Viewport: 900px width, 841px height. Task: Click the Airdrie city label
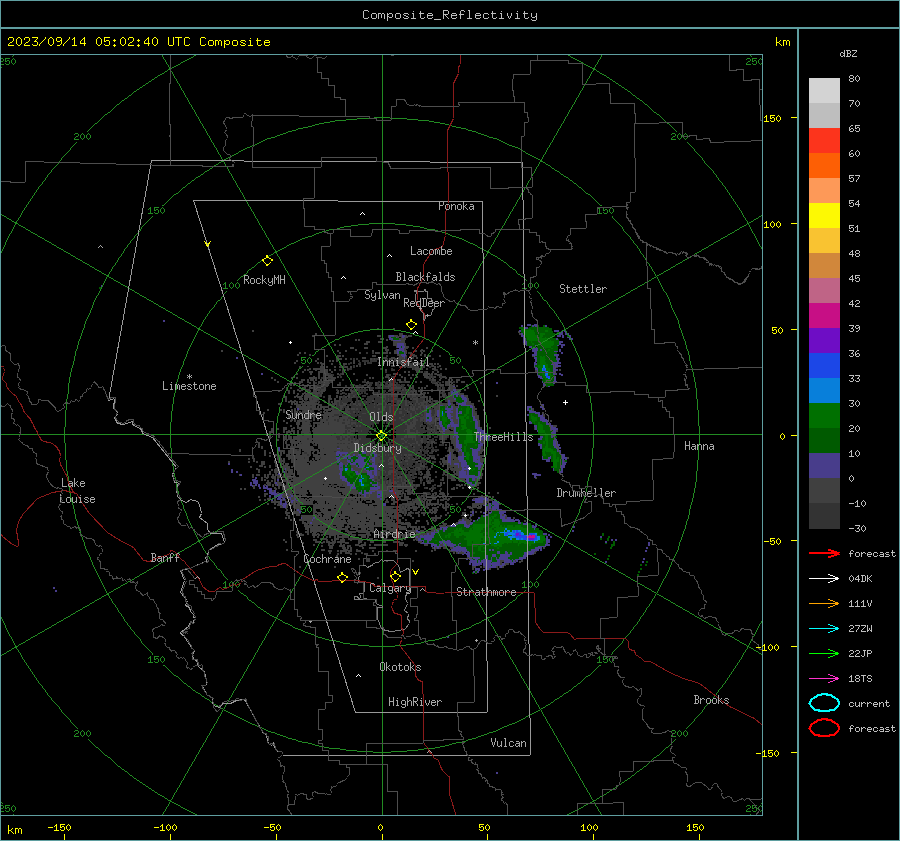point(394,534)
